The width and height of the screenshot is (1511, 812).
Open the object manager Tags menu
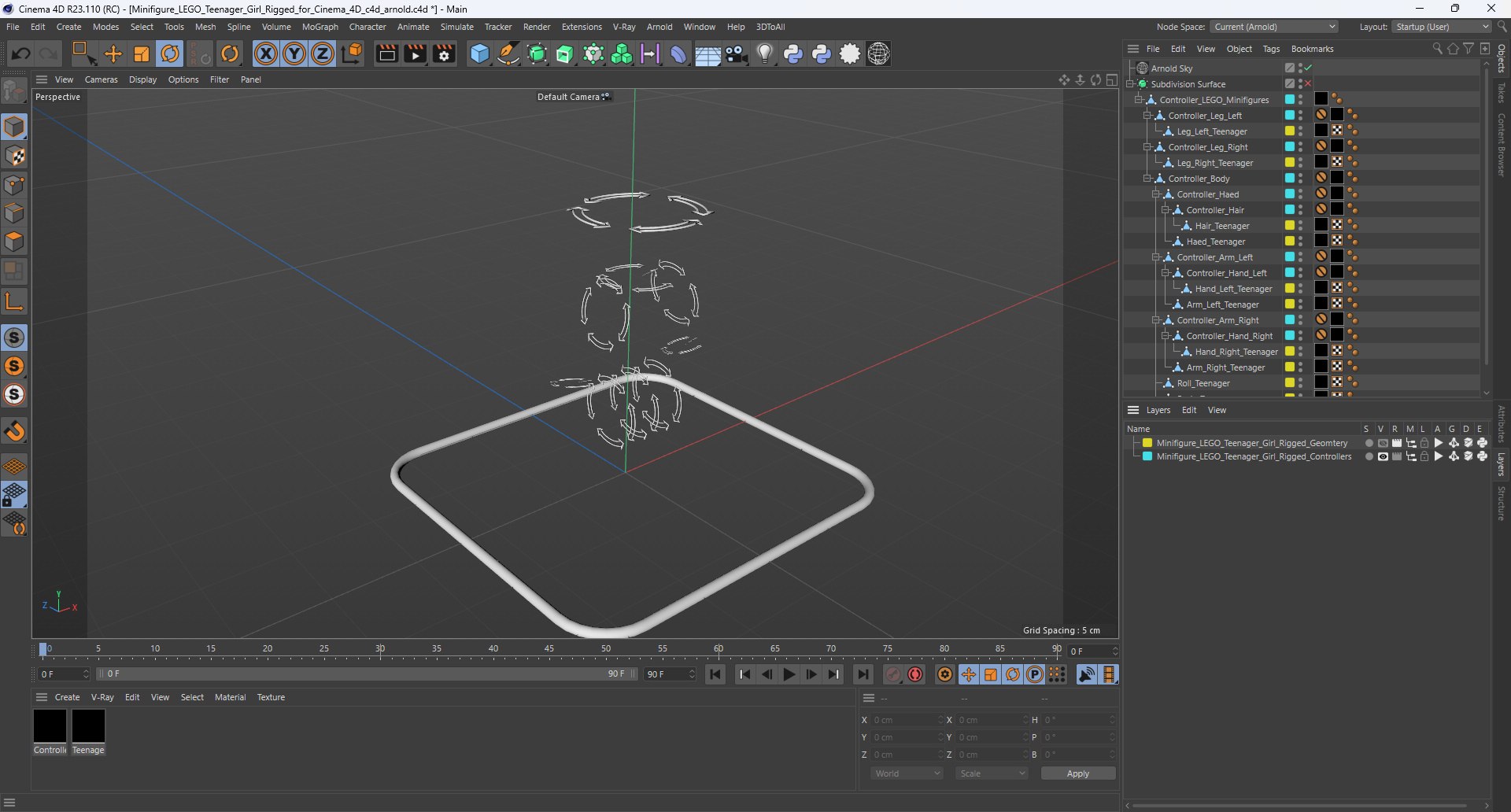(1271, 49)
